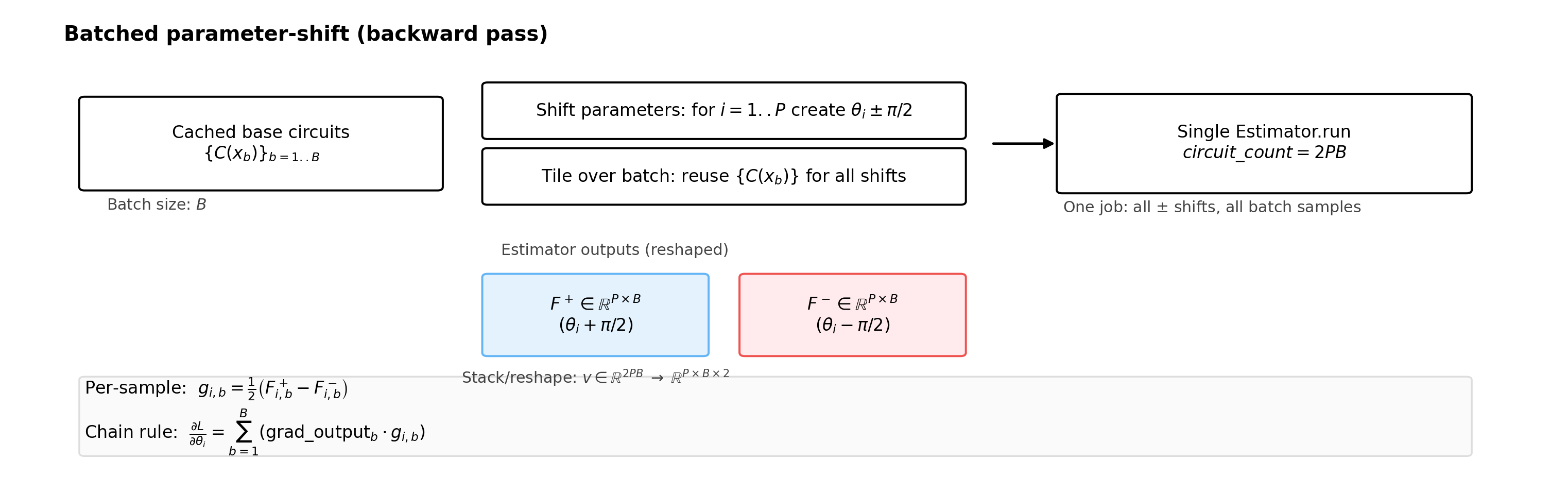Screen dimensions: 1568x493
Task: Select the blue F⁺ output box
Action: [595, 315]
